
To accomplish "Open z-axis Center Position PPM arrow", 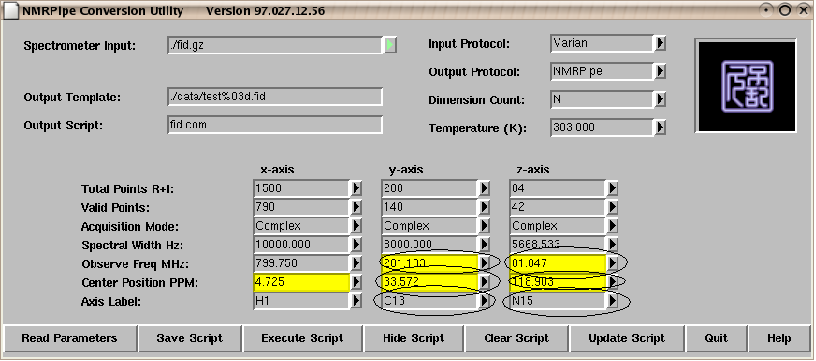I will [612, 282].
